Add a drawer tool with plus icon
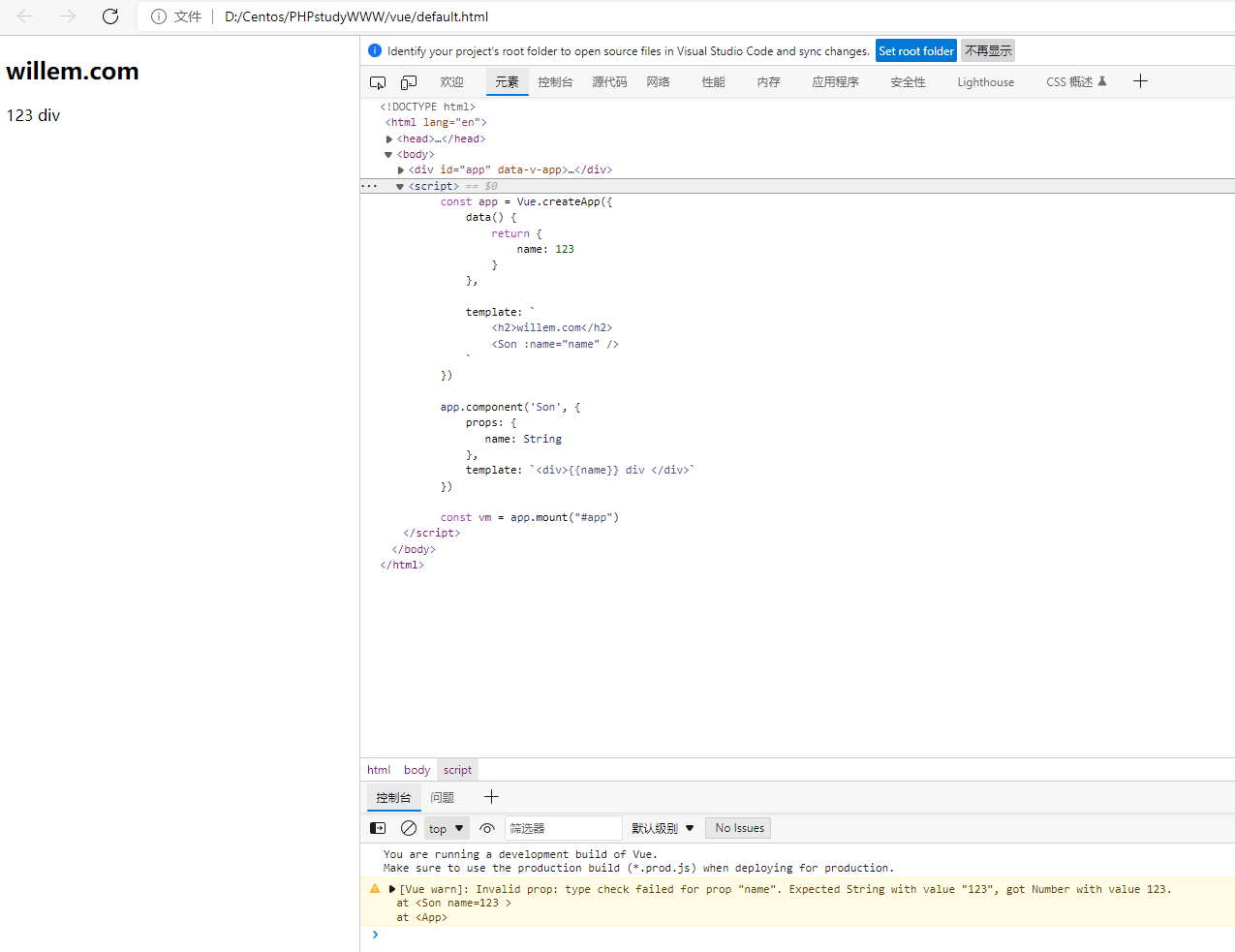Image resolution: width=1235 pixels, height=952 pixels. [491, 797]
